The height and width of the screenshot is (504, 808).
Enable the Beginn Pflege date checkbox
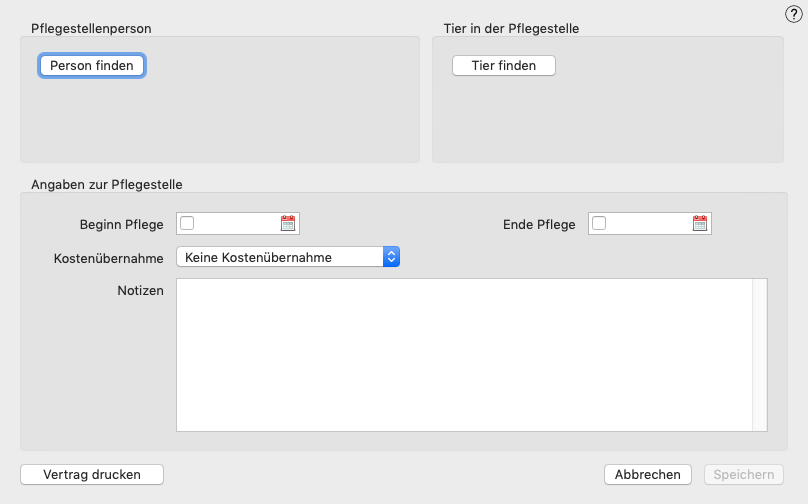(187, 223)
